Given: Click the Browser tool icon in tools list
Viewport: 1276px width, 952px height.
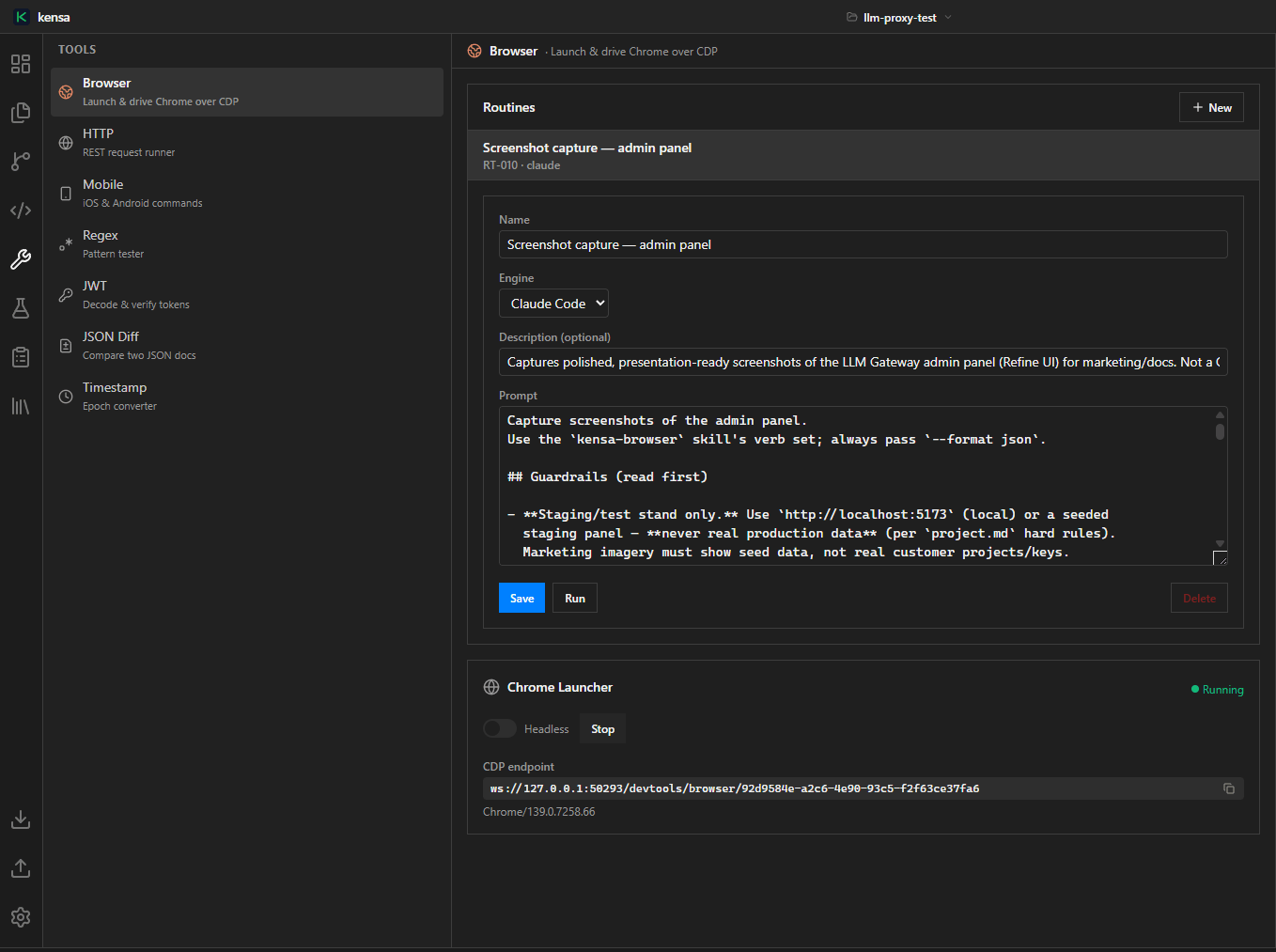Looking at the screenshot, I should coord(66,92).
